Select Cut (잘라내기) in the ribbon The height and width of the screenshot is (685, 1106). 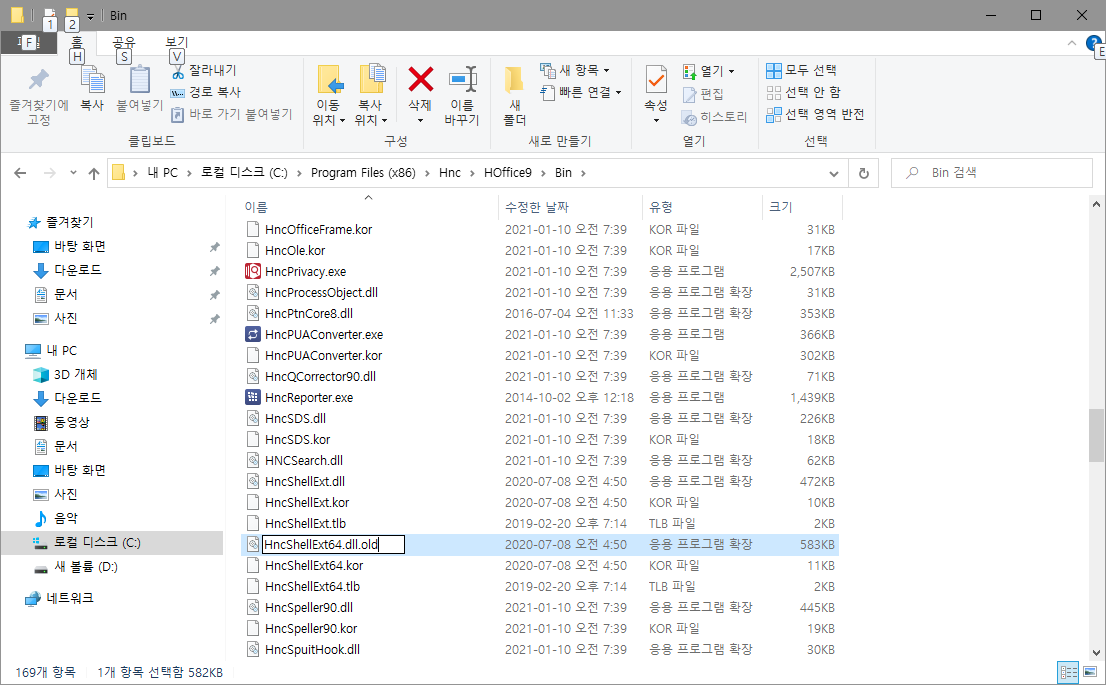pyautogui.click(x=205, y=71)
